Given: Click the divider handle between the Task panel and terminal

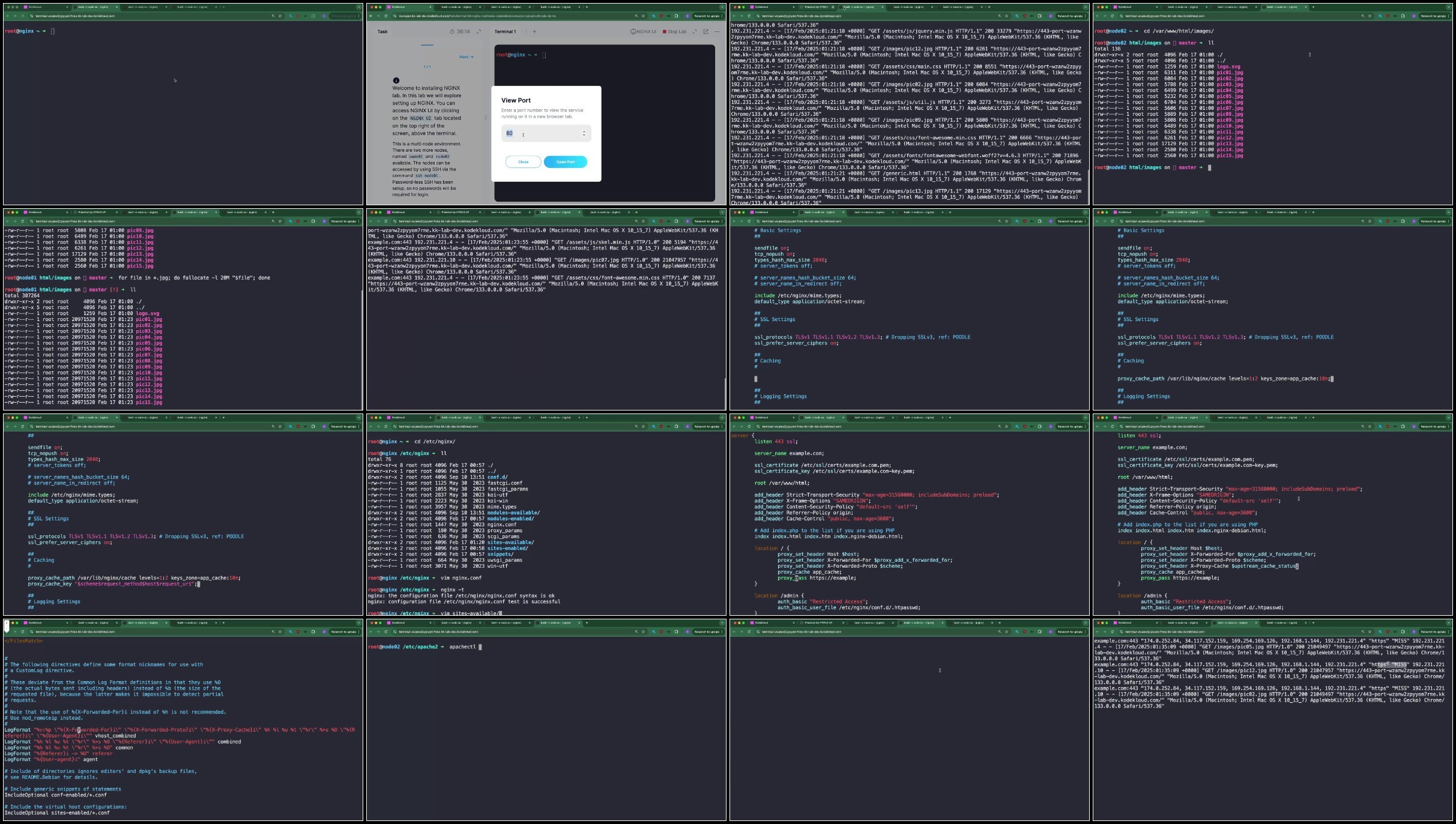Looking at the screenshot, I should (486, 118).
